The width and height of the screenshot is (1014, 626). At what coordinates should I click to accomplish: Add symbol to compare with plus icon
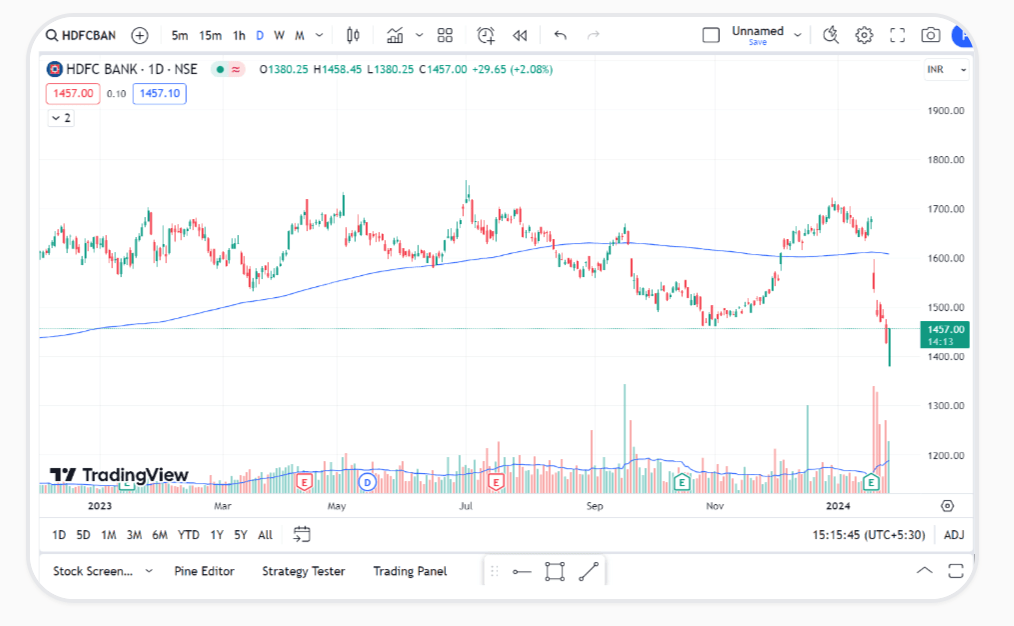[x=140, y=35]
